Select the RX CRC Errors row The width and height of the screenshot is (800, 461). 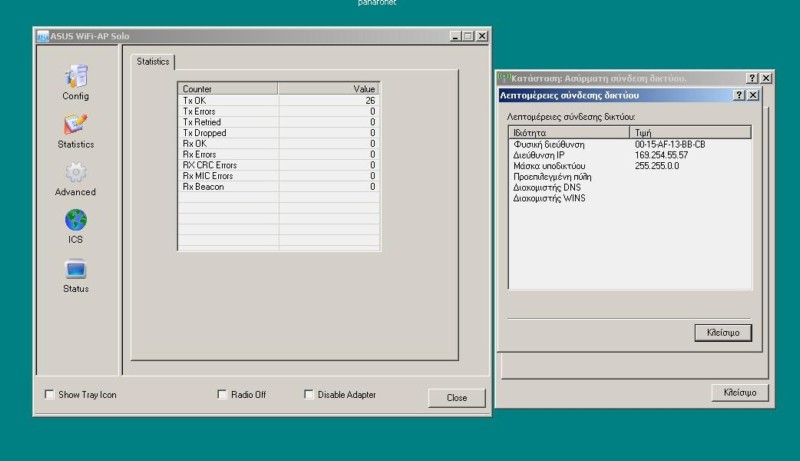(x=279, y=165)
